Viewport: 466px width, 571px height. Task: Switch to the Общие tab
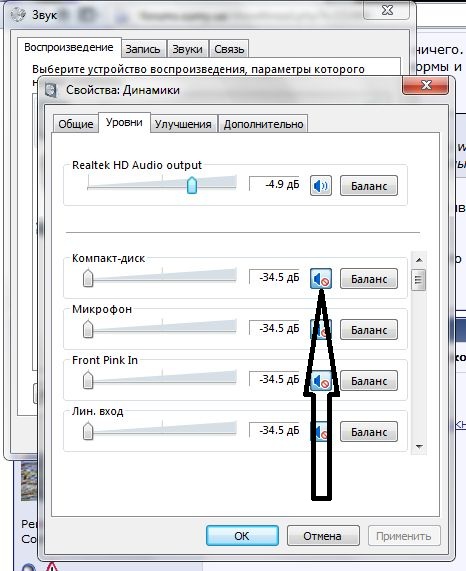[76, 124]
